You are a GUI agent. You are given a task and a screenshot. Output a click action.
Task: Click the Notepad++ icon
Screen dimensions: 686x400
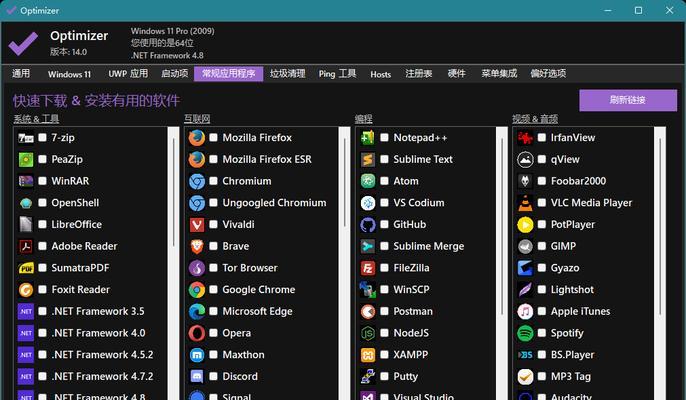pyautogui.click(x=368, y=138)
